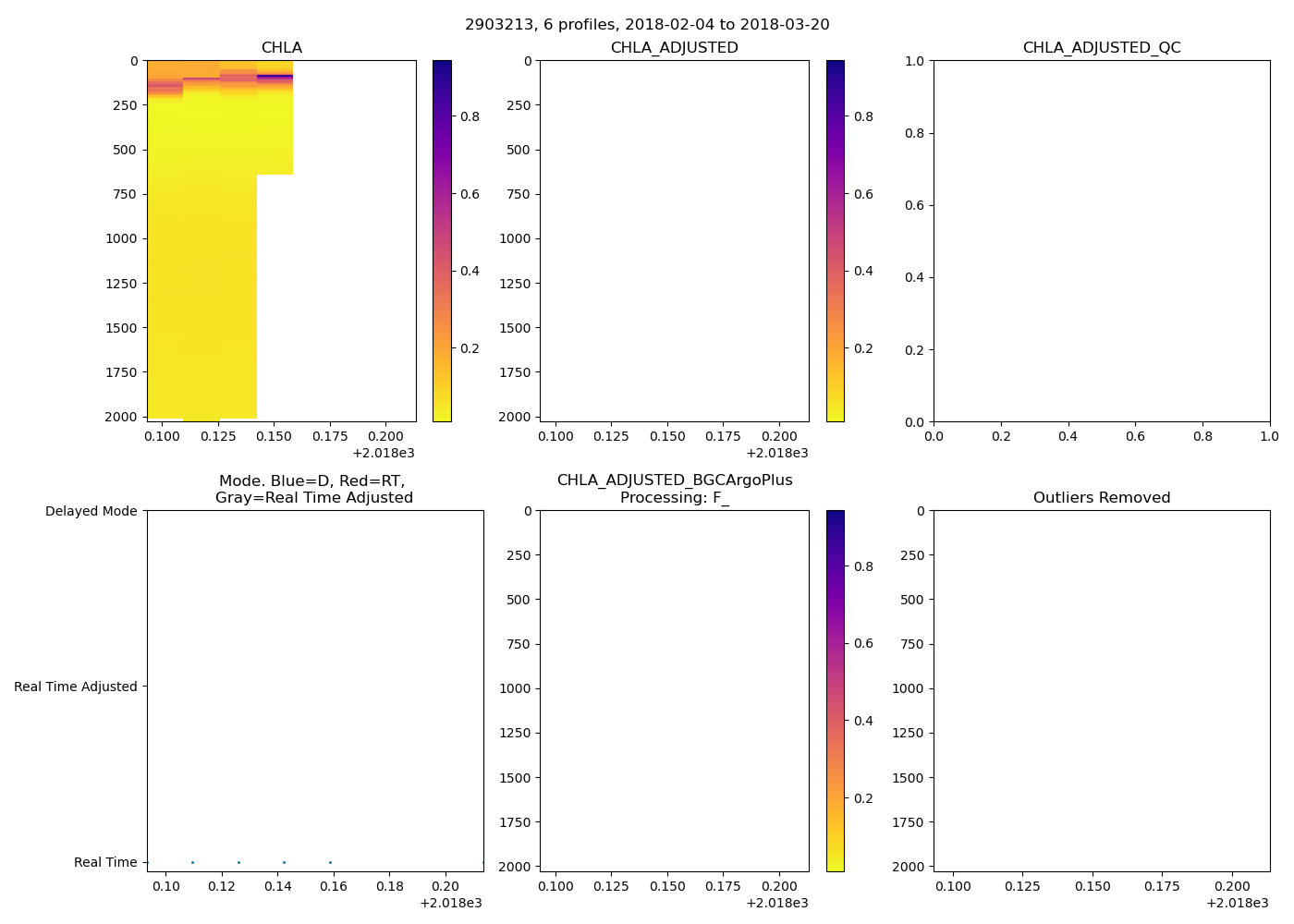Click the Mode legend title text

click(313, 490)
